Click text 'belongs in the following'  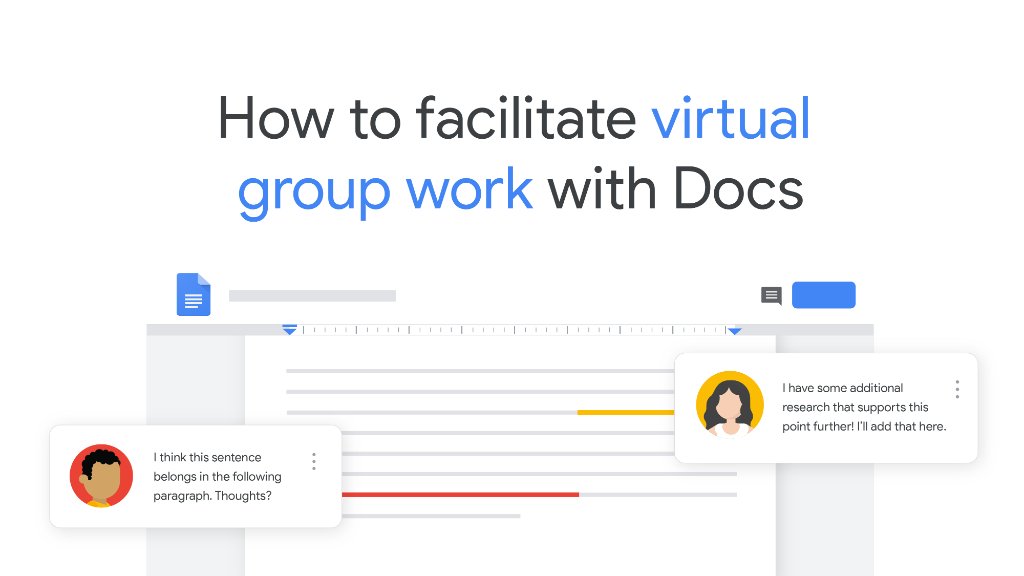(217, 477)
